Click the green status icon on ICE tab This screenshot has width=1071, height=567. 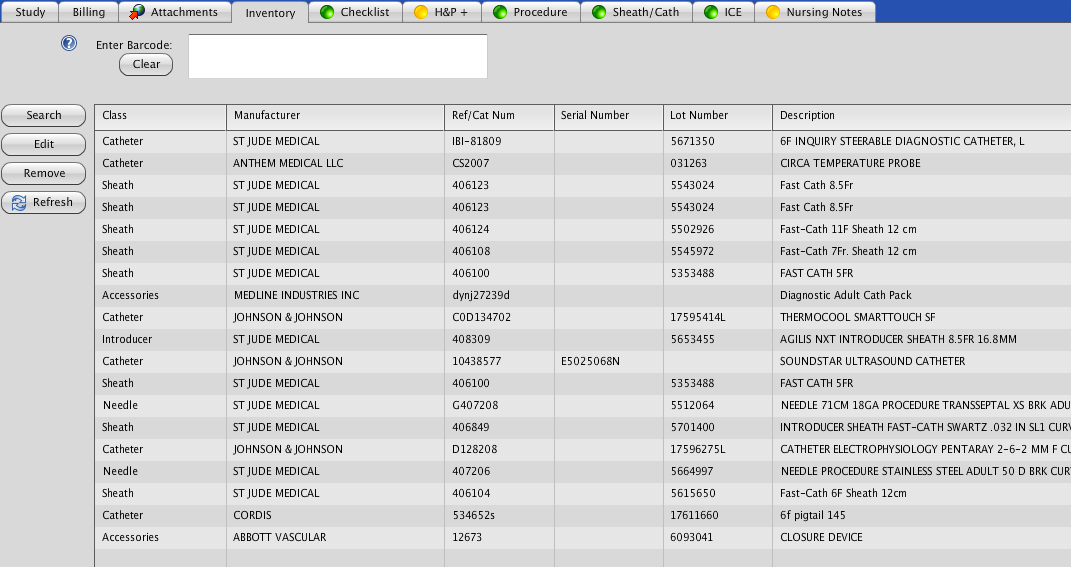(711, 12)
